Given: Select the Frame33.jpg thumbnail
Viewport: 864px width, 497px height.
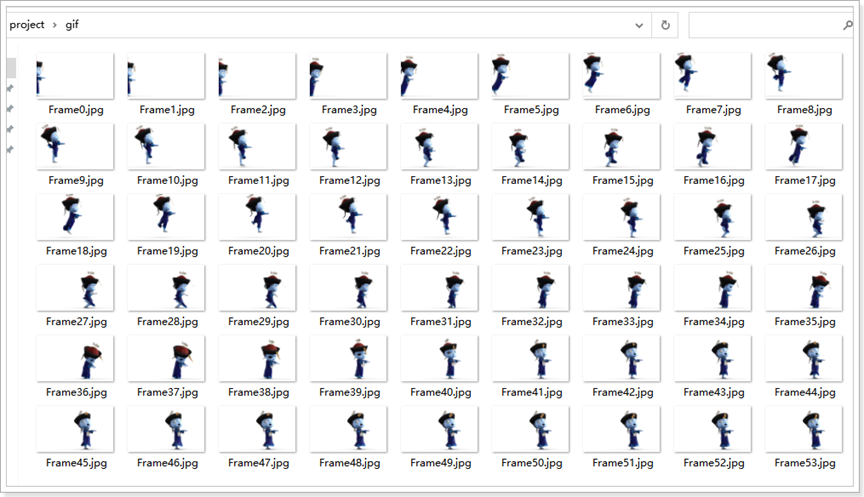Looking at the screenshot, I should (x=622, y=288).
